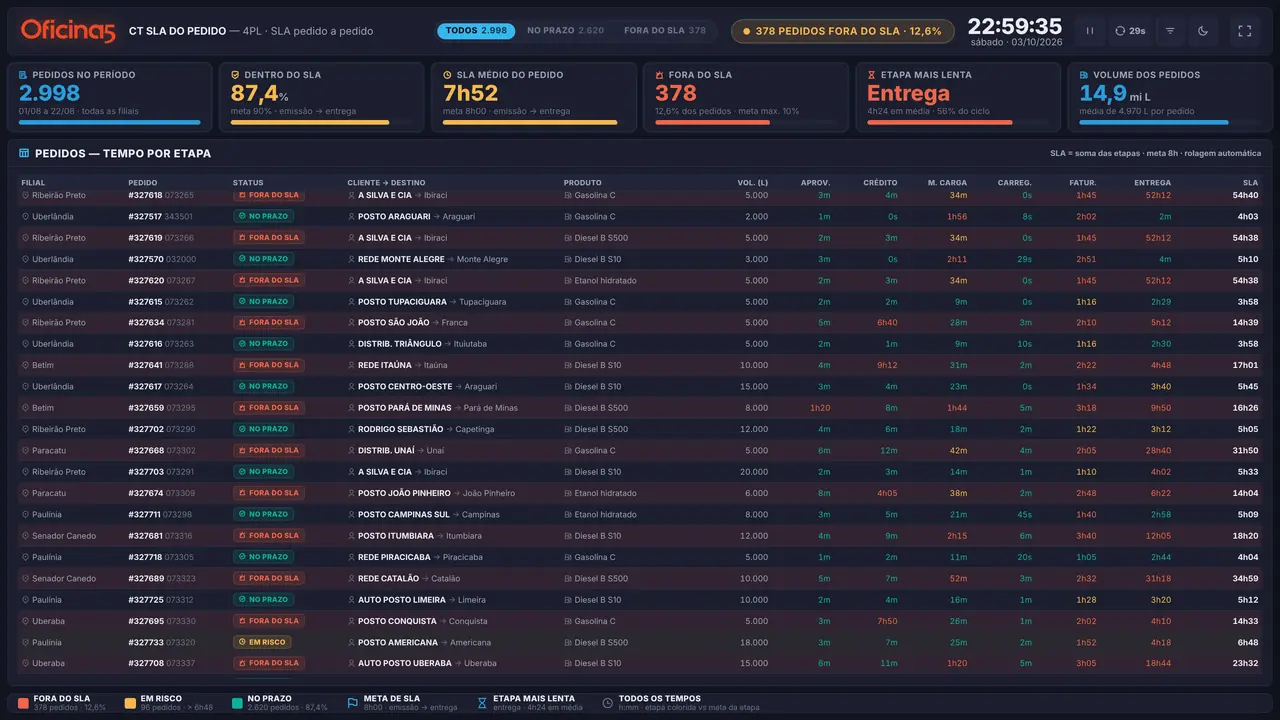Click the 29s auto-refresh countdown button

coord(1130,31)
